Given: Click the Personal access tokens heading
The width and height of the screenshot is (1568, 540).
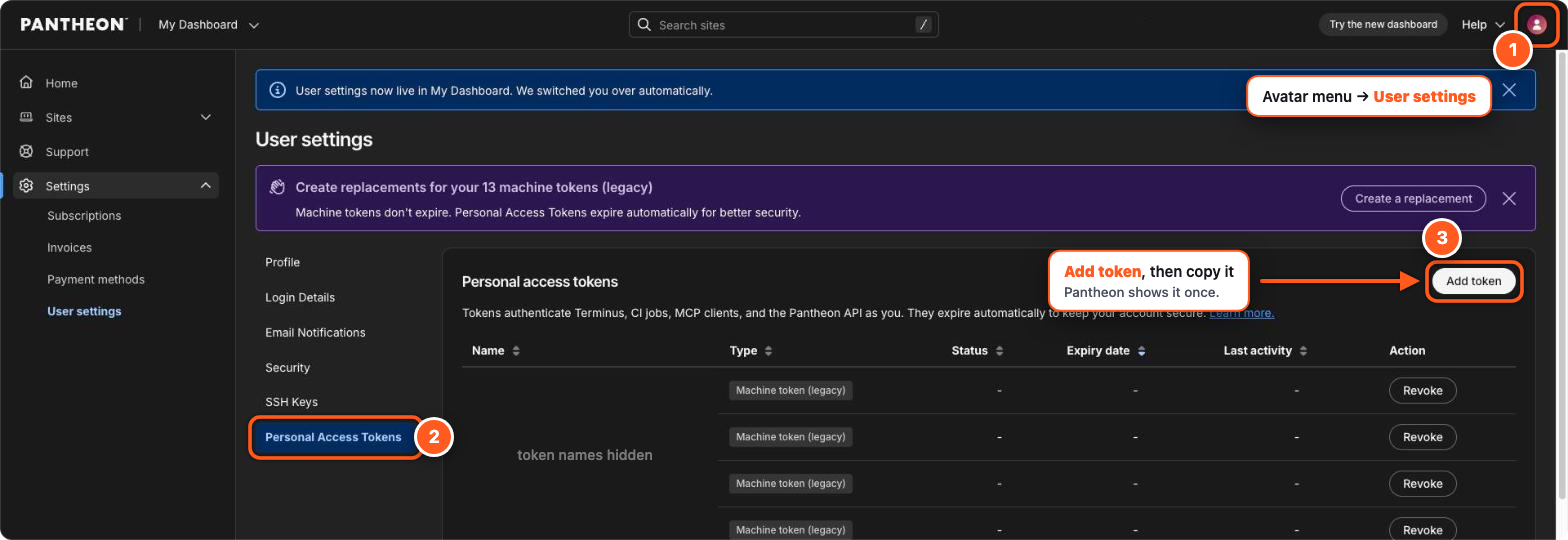Looking at the screenshot, I should (540, 282).
